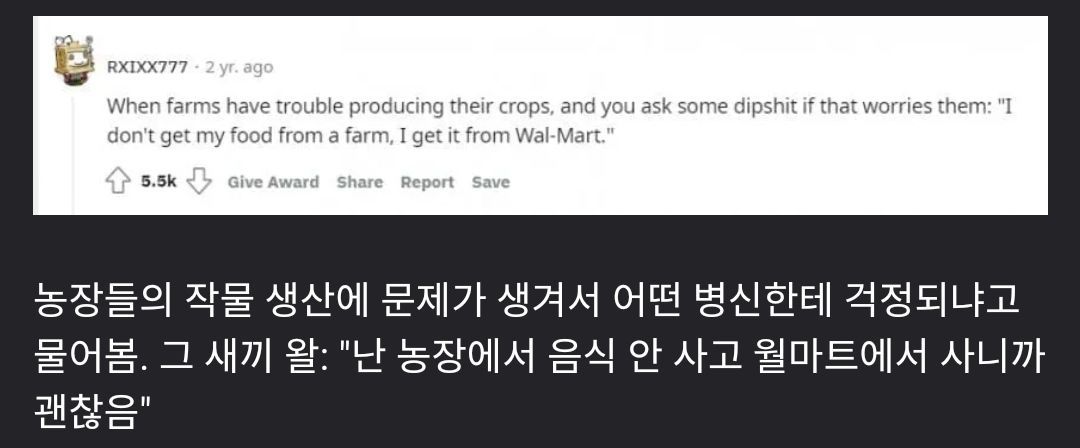1080x448 pixels.
Task: Click the word "crops" in the comment
Action: click(514, 106)
